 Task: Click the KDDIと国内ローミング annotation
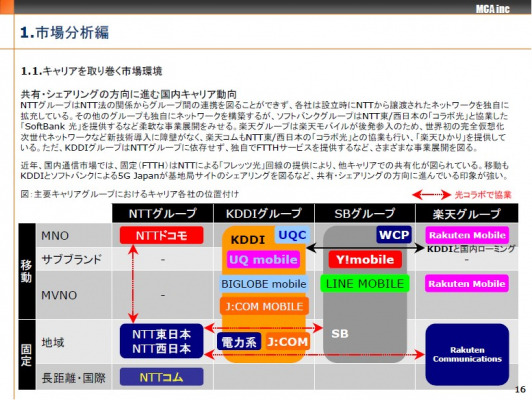pos(471,249)
